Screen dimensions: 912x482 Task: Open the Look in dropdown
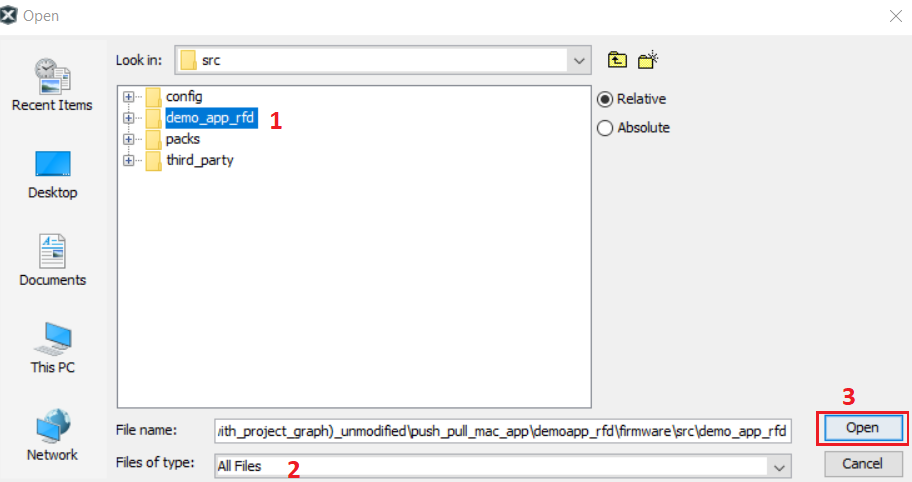579,60
